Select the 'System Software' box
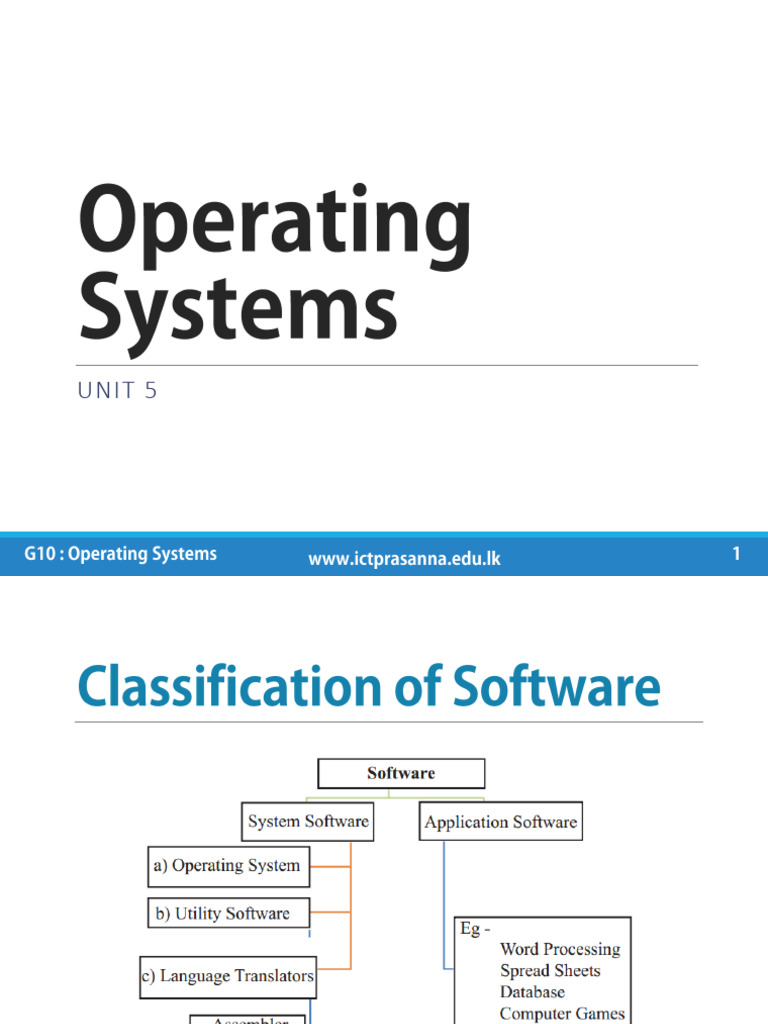Screen dimensions: 768x1024 [308, 822]
